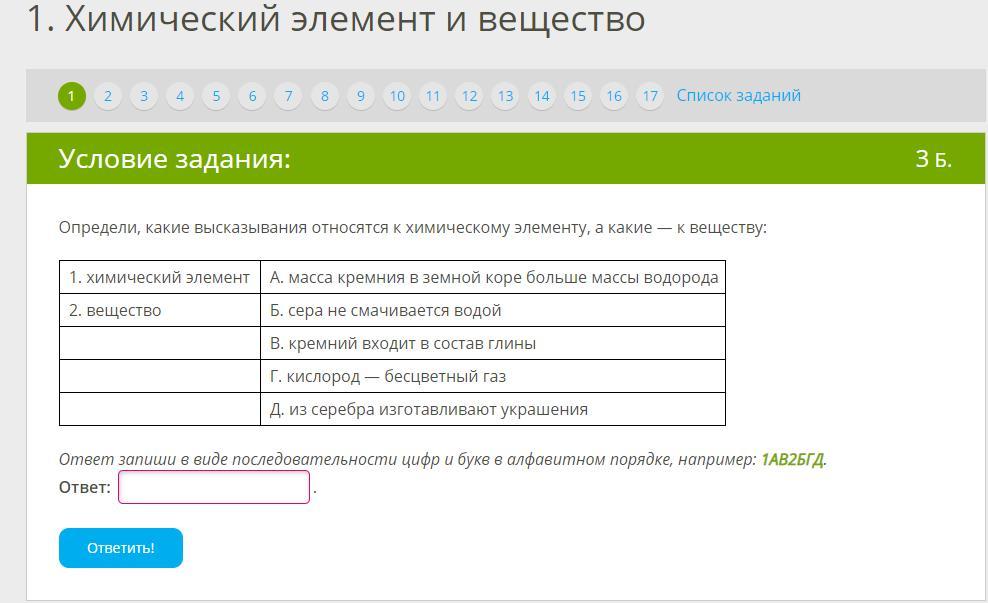Go to task number 7
The width and height of the screenshot is (988, 603).
[289, 96]
